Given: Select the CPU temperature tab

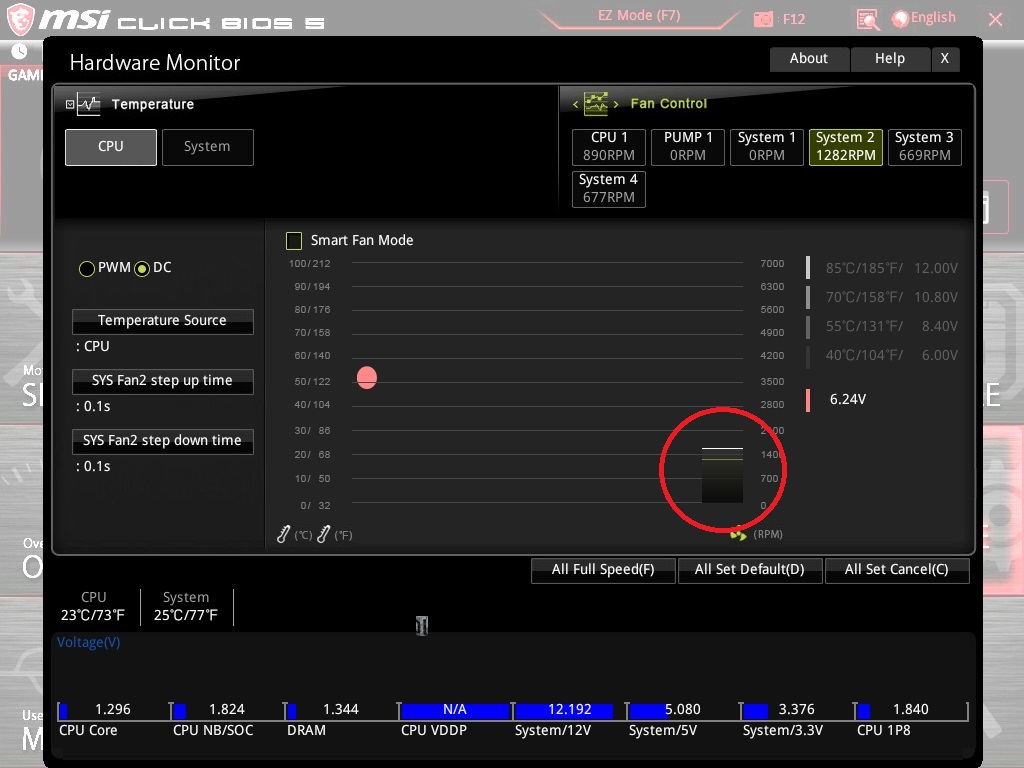Looking at the screenshot, I should coord(111,147).
